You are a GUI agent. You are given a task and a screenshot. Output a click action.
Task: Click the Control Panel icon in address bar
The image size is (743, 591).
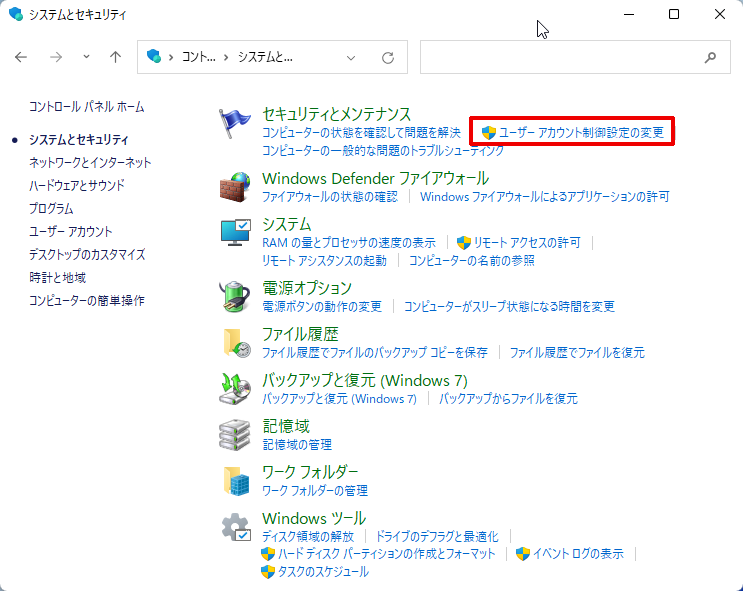click(x=154, y=57)
